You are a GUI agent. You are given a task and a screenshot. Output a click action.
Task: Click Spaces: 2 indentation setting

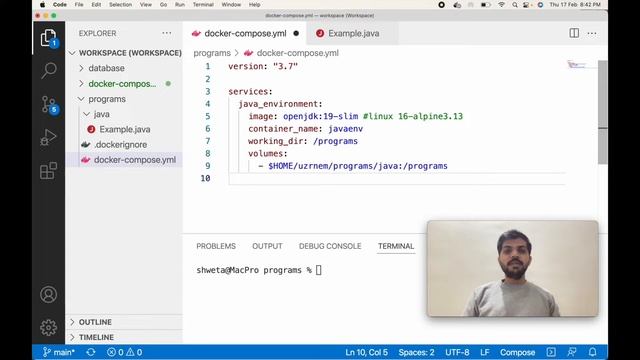point(416,352)
